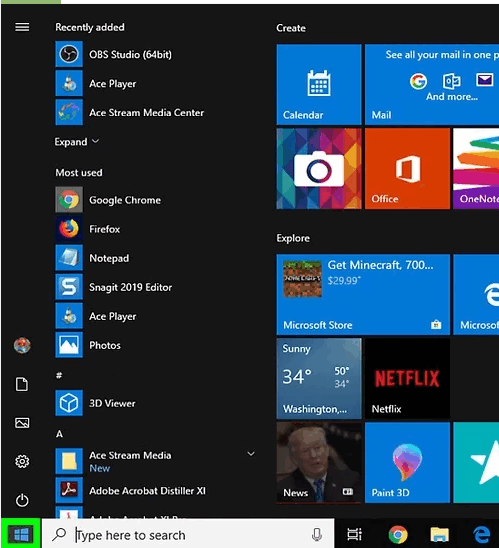Viewport: 499px width, 548px height.
Task: Click the '#' letter header
Action: [x=59, y=375]
